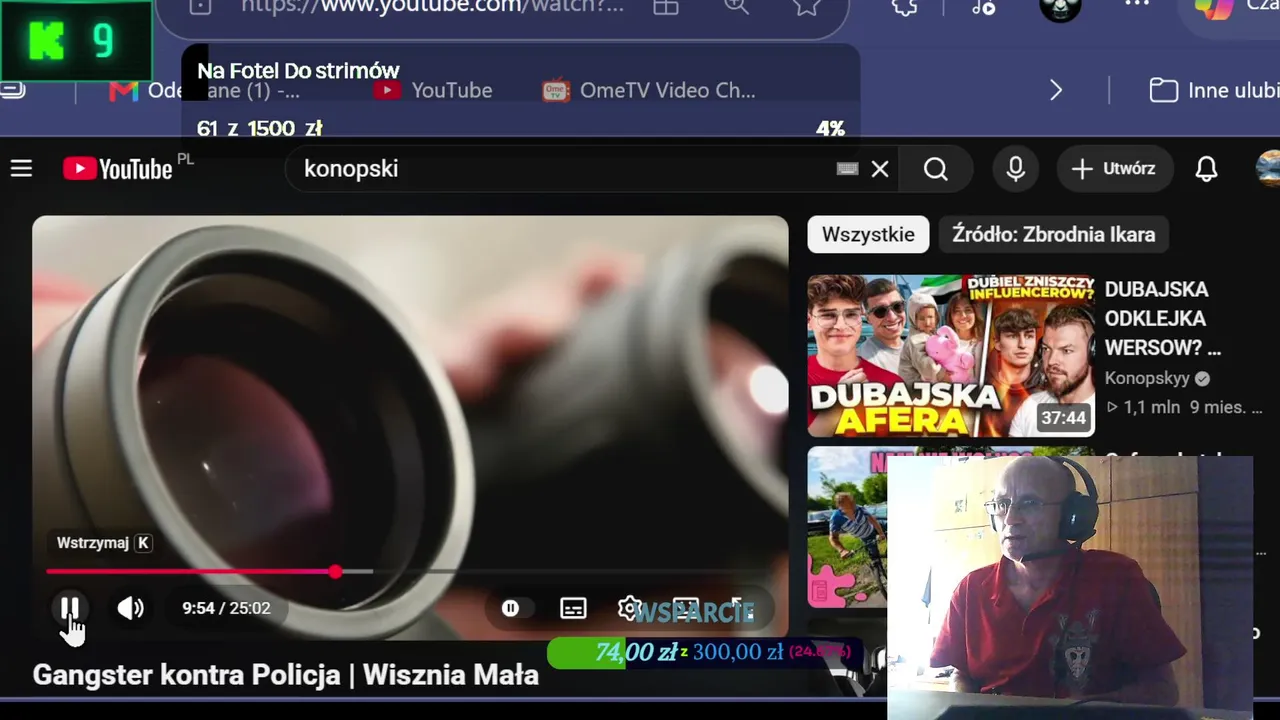1280x720 pixels.
Task: Click the 9:54 / 25:02 time display
Action: click(226, 608)
